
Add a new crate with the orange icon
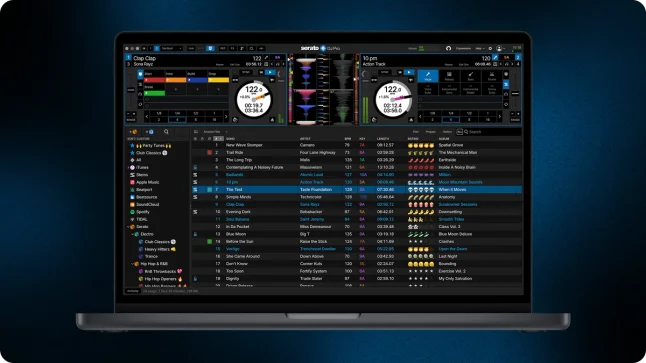coord(133,132)
